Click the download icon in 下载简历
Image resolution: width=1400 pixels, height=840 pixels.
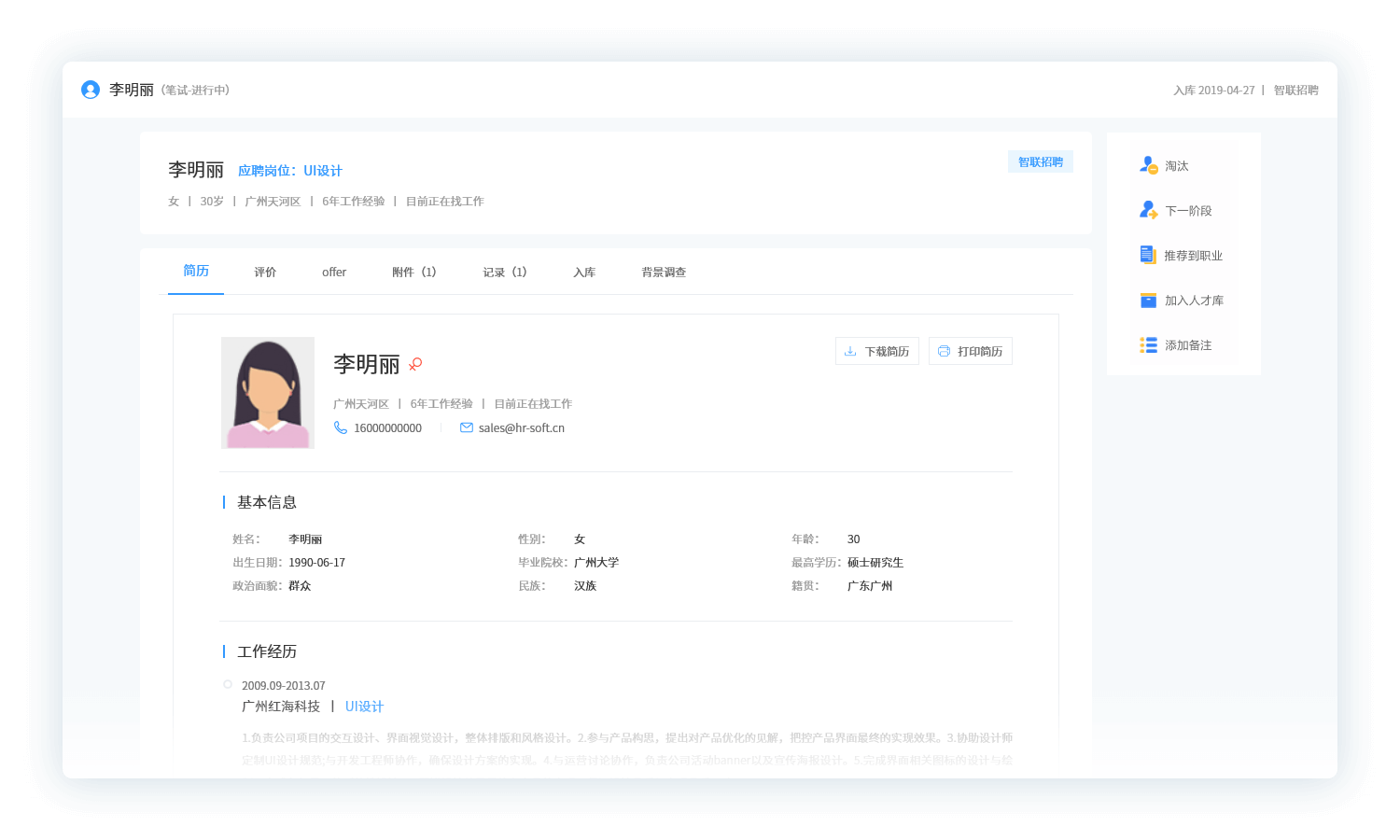[850, 351]
